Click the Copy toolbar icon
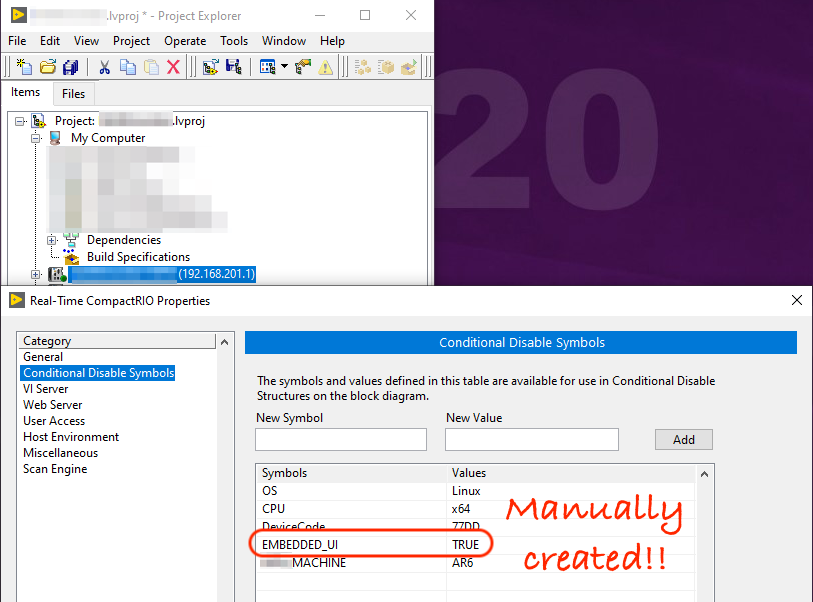This screenshot has width=813, height=602. click(x=128, y=67)
